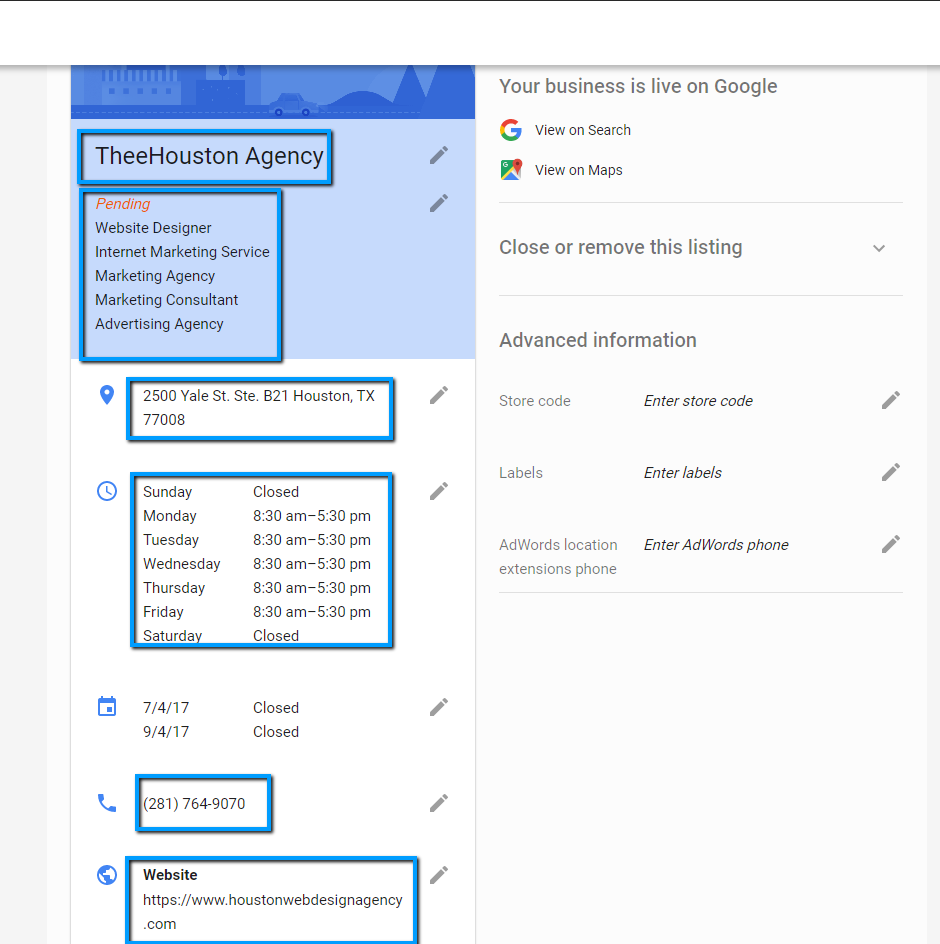The image size is (940, 944).
Task: Click the 2500 Yale St. address text
Action: pos(259,408)
